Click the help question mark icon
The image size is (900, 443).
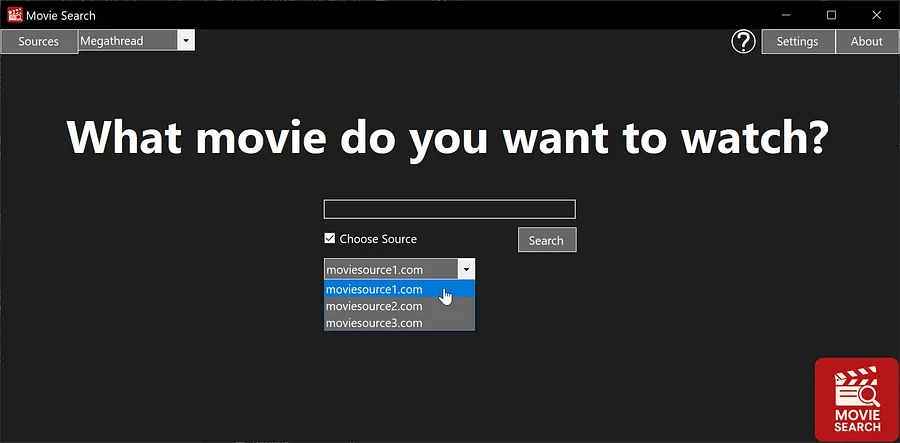(x=743, y=41)
